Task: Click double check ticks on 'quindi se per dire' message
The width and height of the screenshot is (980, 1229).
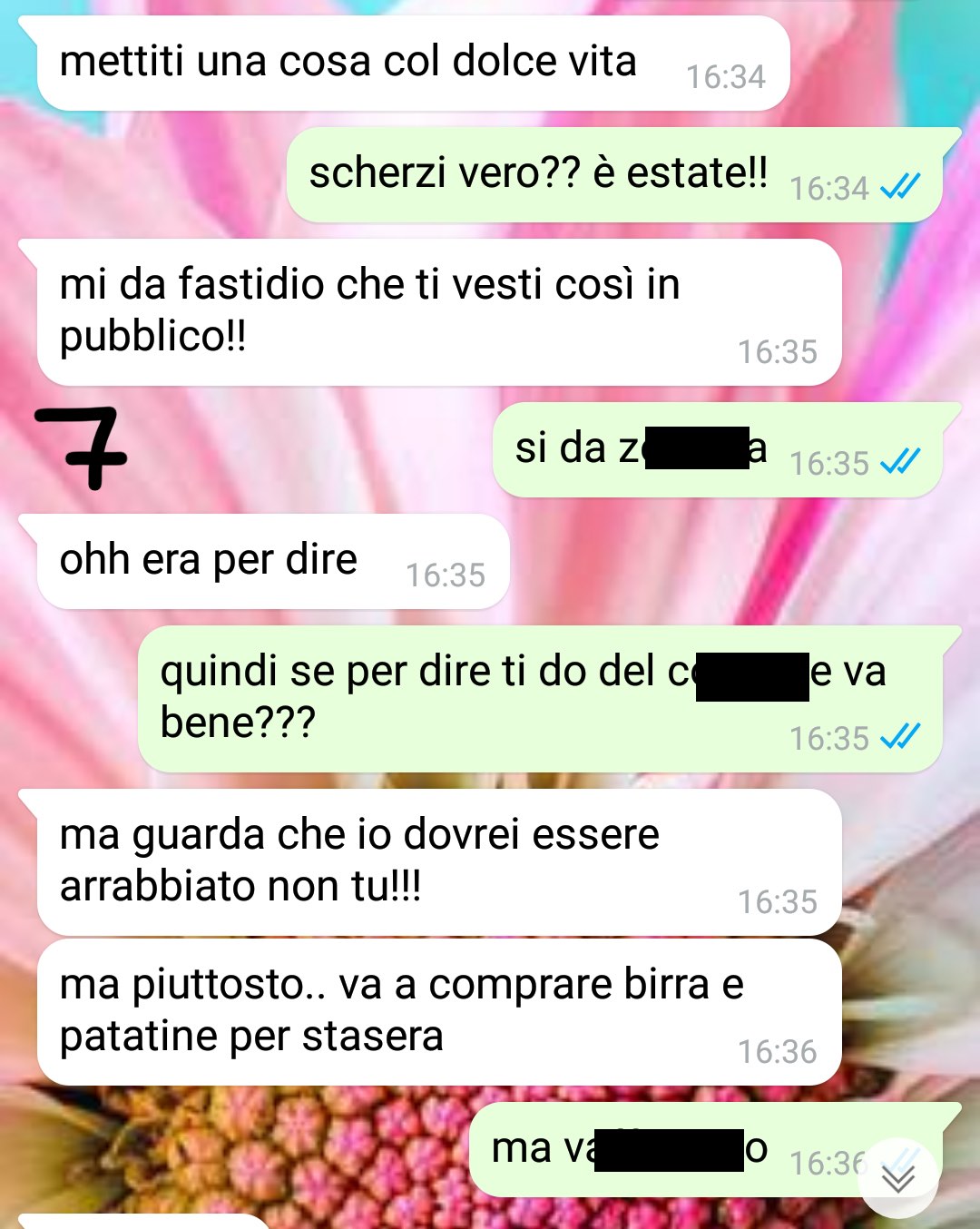Action: click(900, 736)
